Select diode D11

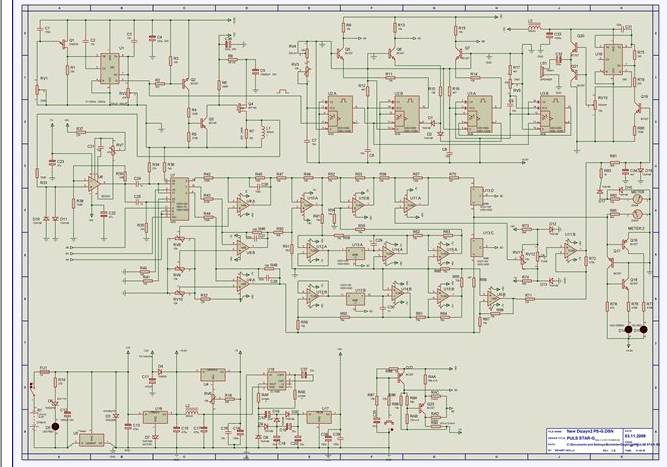coord(55,219)
